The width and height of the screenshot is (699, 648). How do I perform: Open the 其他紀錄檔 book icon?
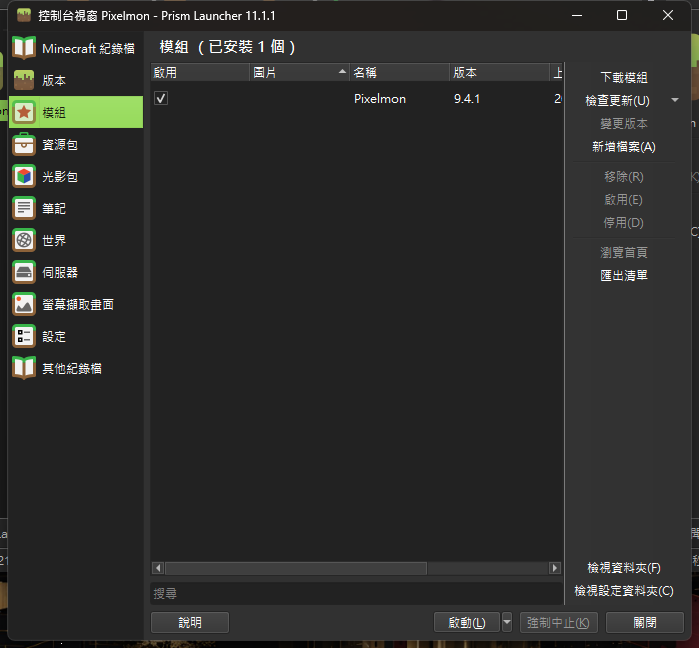(24, 369)
